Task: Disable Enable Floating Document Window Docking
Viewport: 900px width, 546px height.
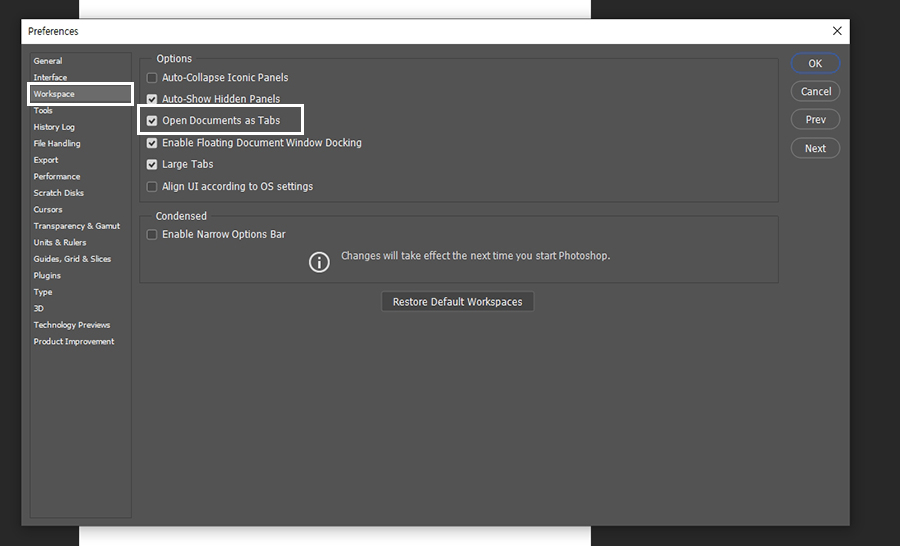Action: tap(152, 143)
